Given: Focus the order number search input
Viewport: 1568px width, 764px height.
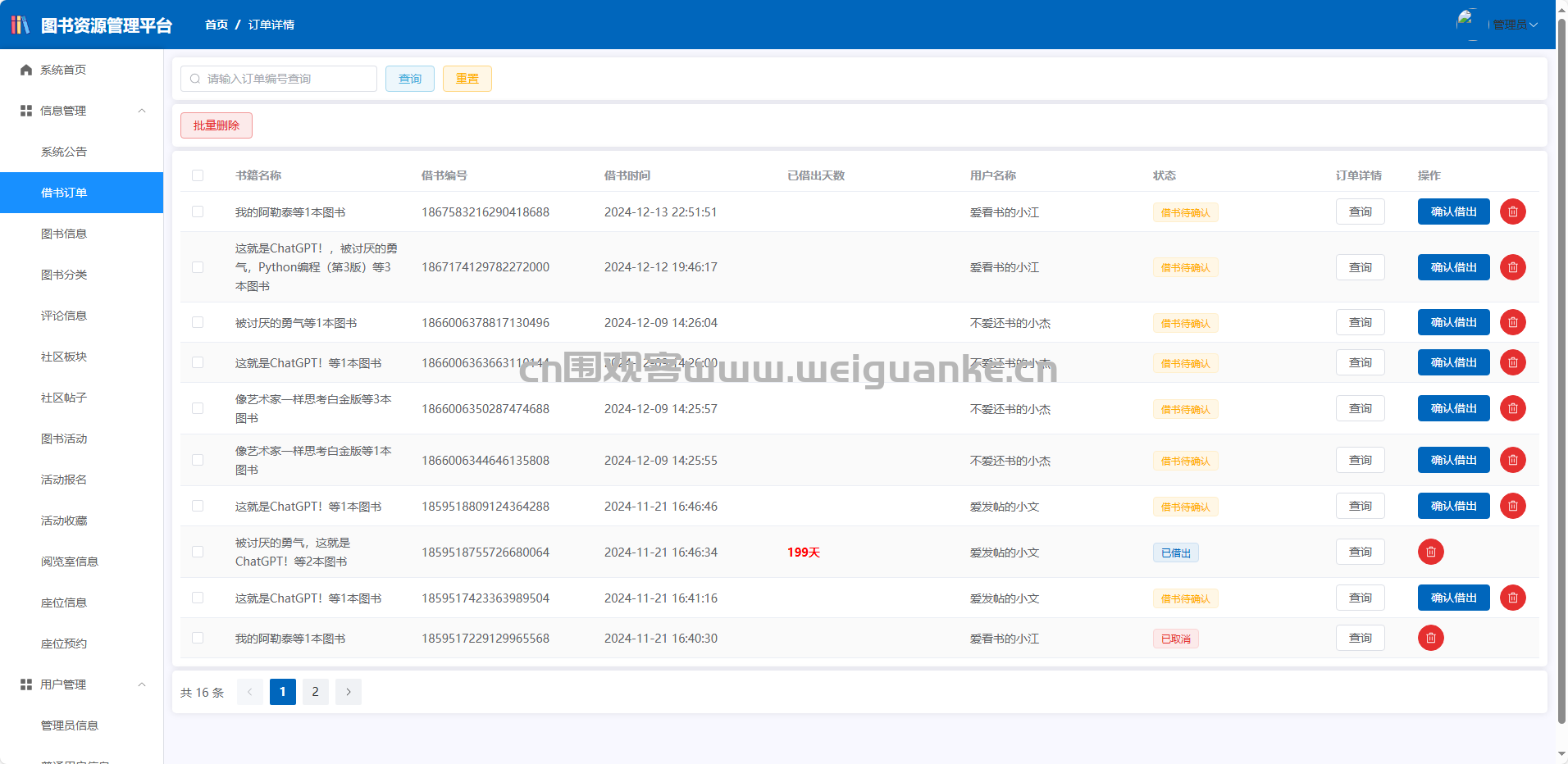Looking at the screenshot, I should click(279, 79).
